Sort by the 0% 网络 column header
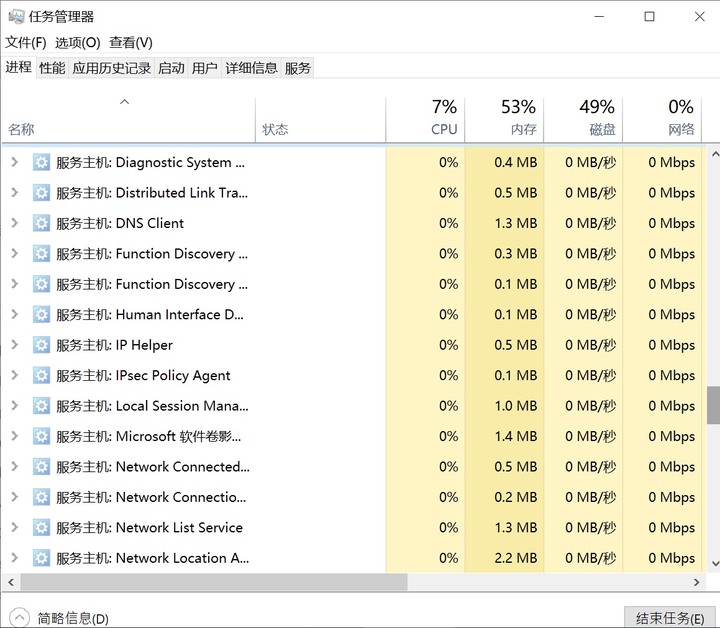 [x=662, y=119]
